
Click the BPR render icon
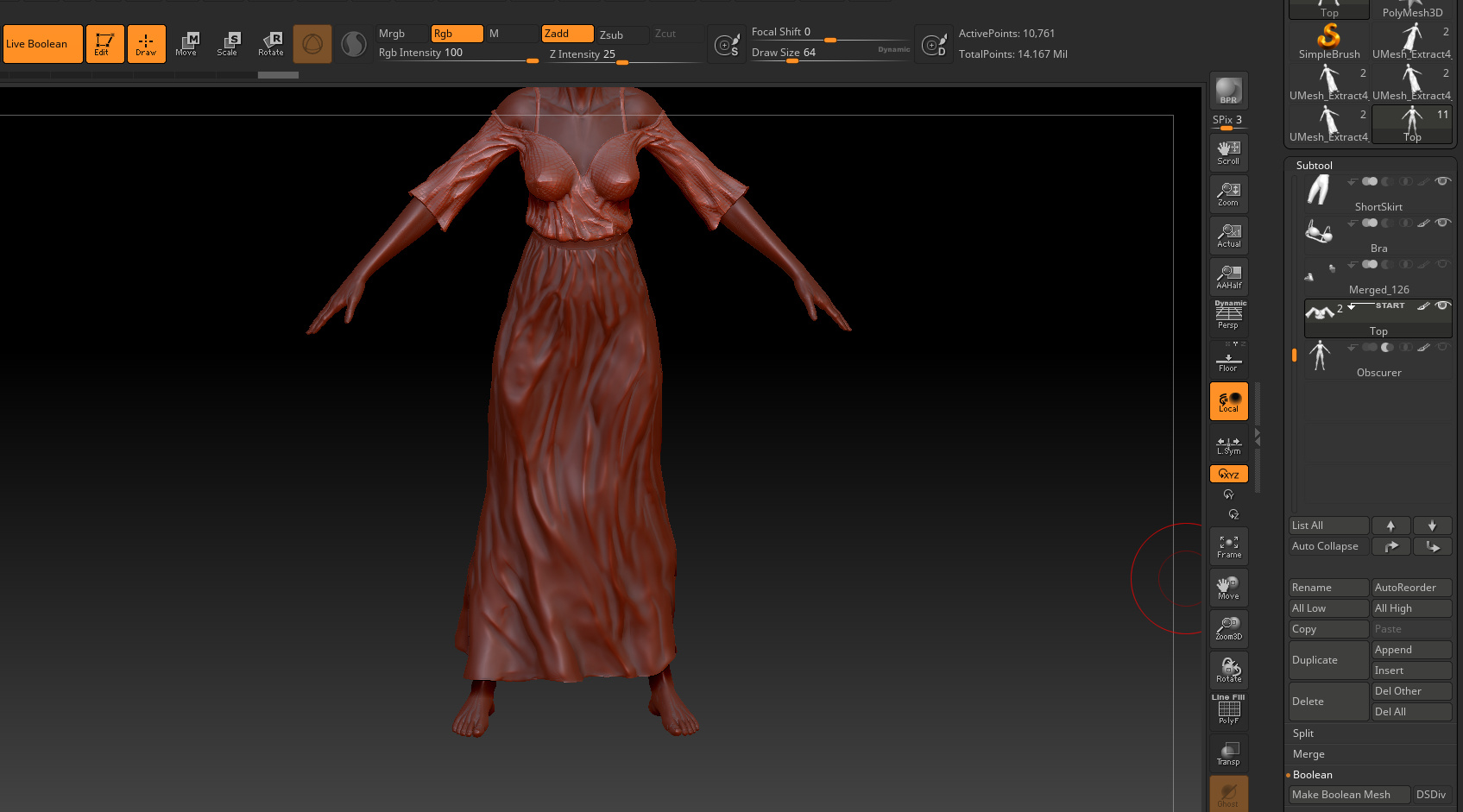pos(1228,91)
